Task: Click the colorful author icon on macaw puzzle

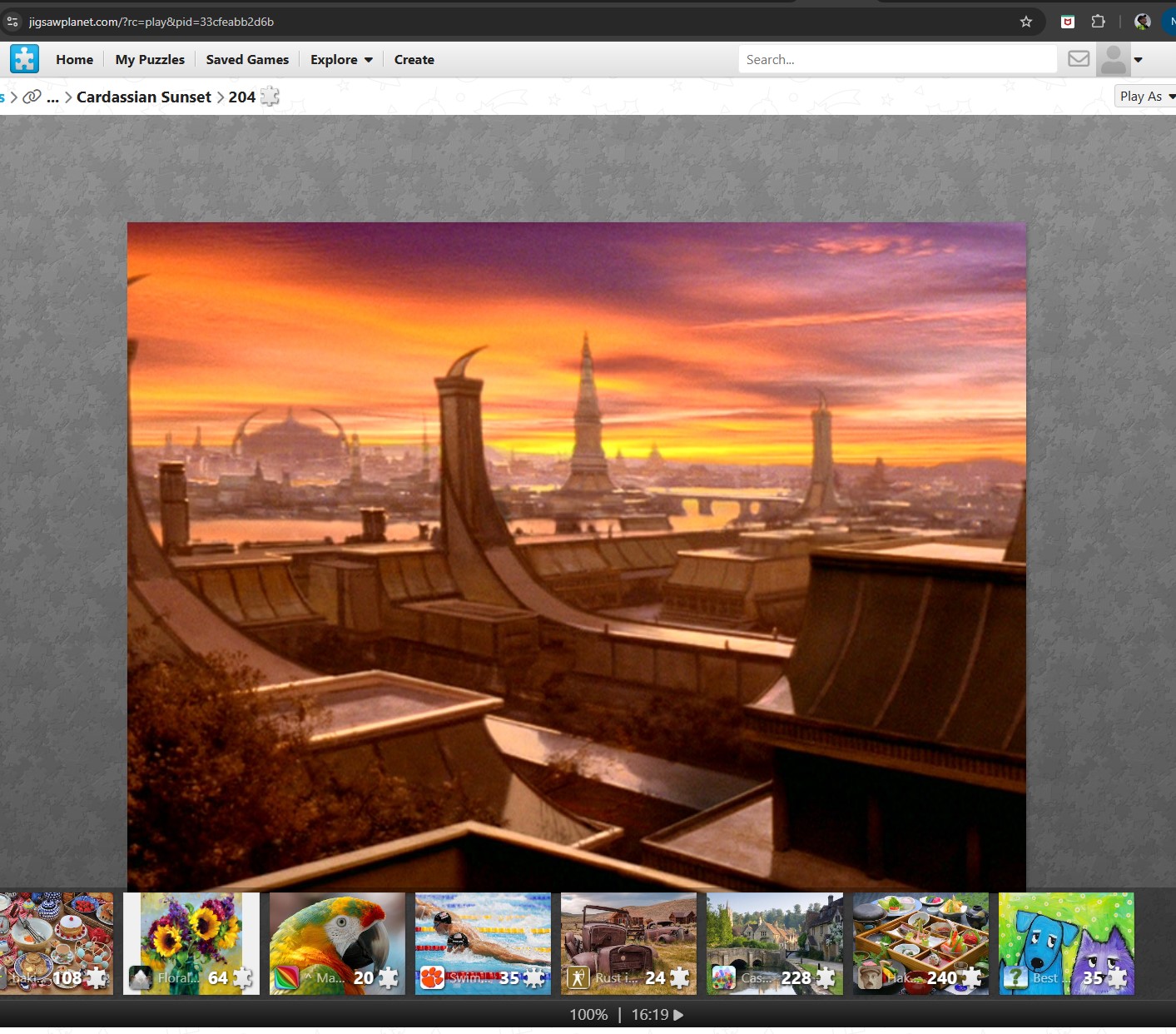Action: pos(286,977)
